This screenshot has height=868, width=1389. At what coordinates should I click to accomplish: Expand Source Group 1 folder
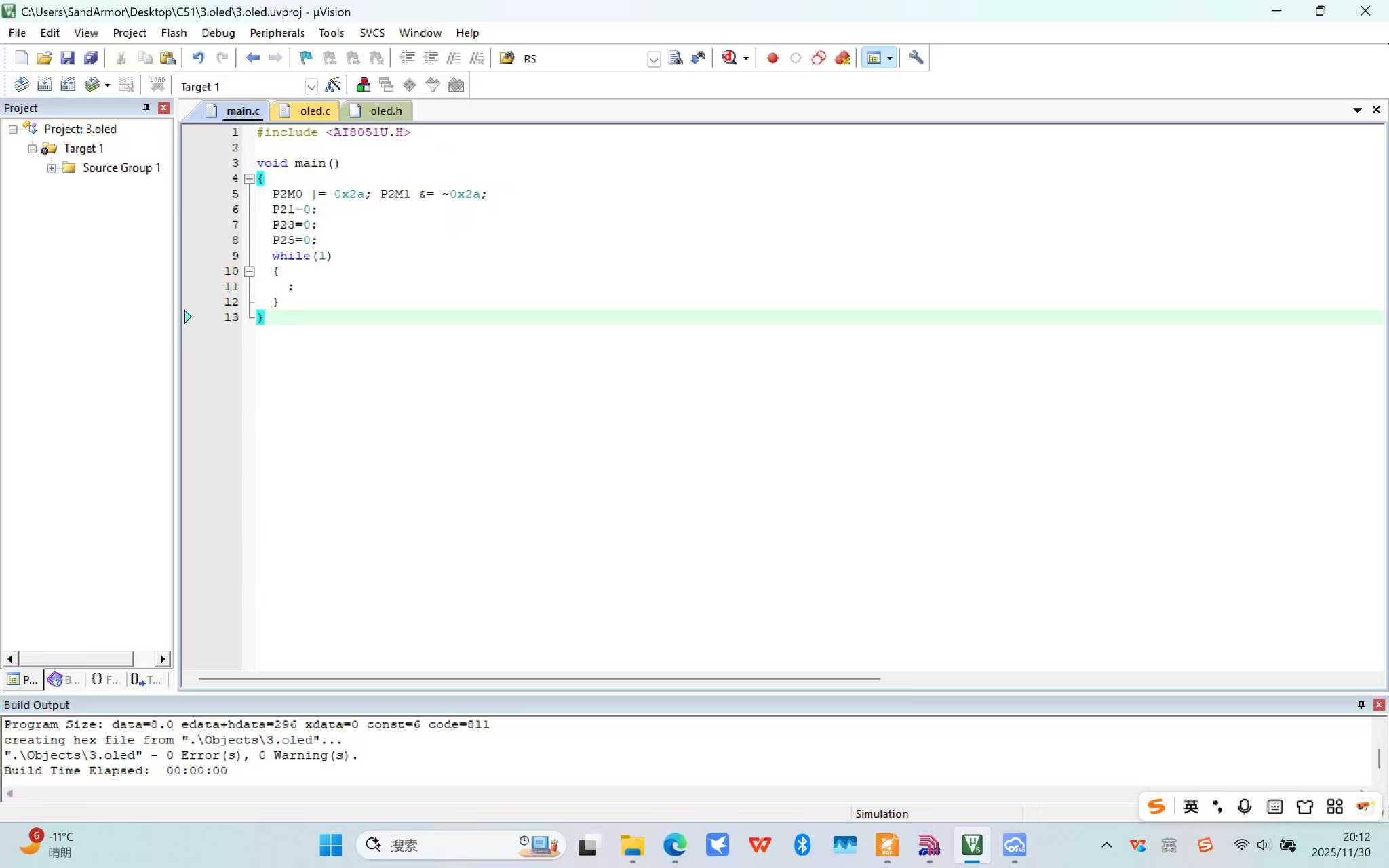[52, 167]
